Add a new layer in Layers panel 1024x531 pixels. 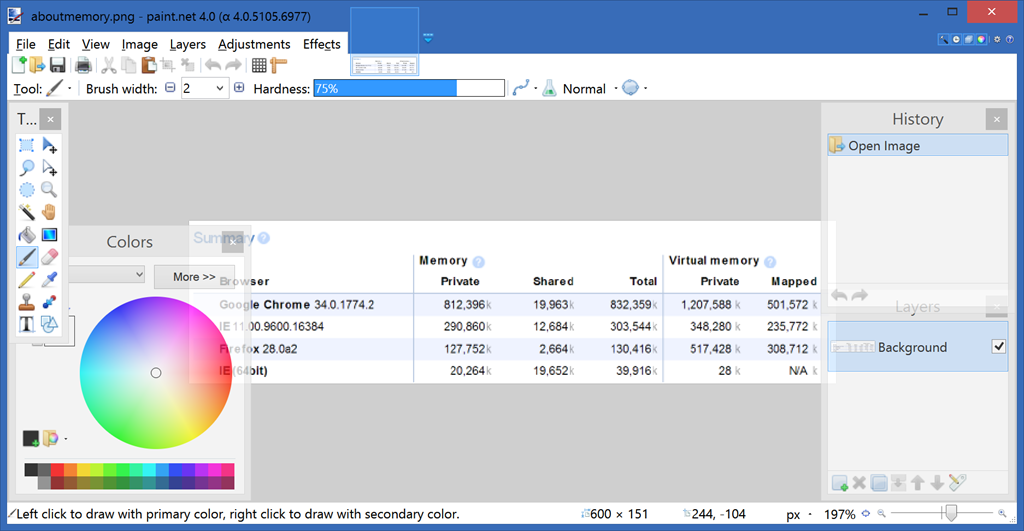(x=840, y=483)
